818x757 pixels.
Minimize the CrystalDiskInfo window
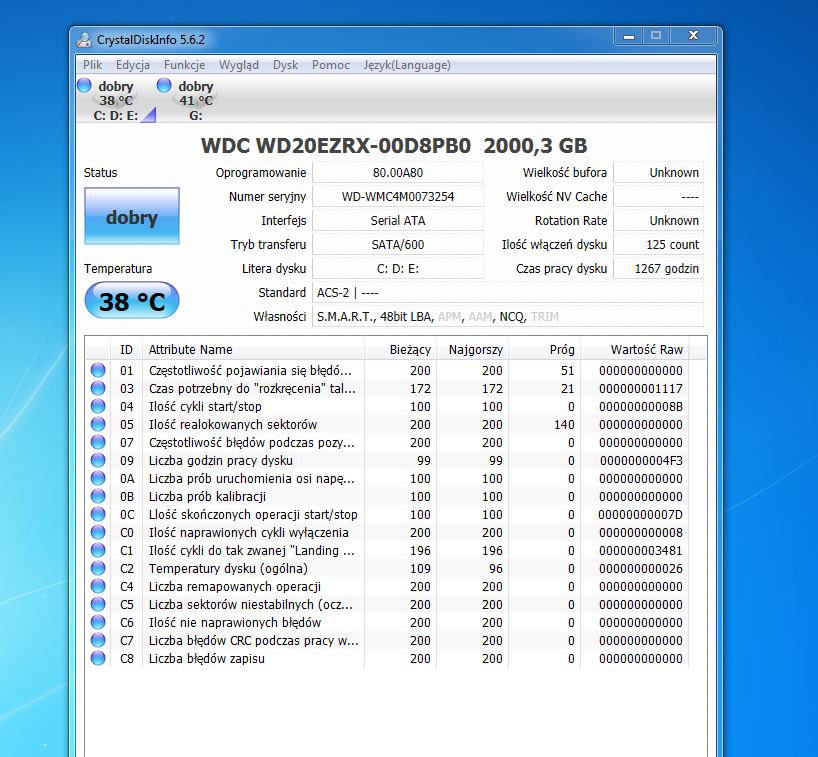[629, 36]
